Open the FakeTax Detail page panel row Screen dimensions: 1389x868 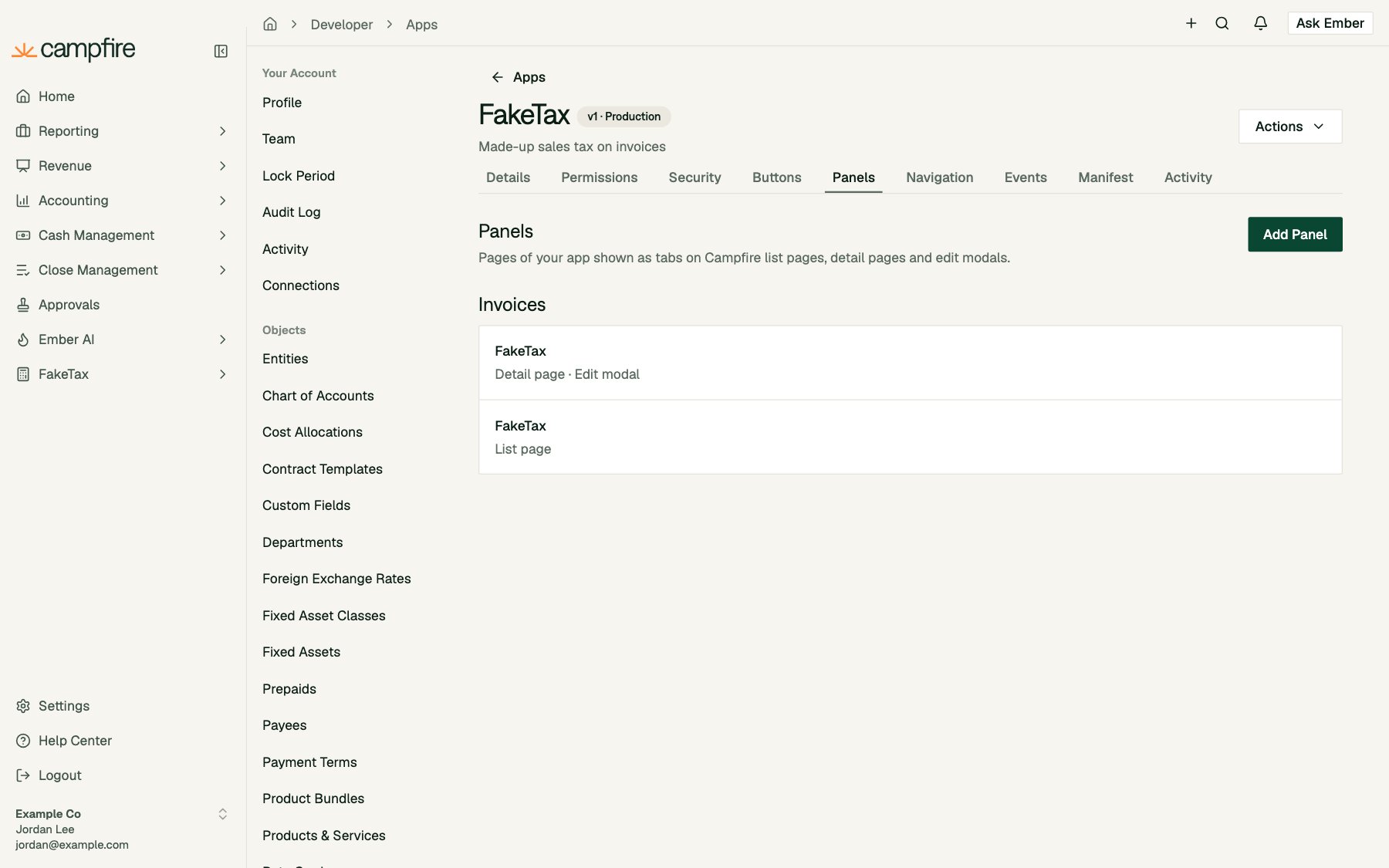click(910, 363)
